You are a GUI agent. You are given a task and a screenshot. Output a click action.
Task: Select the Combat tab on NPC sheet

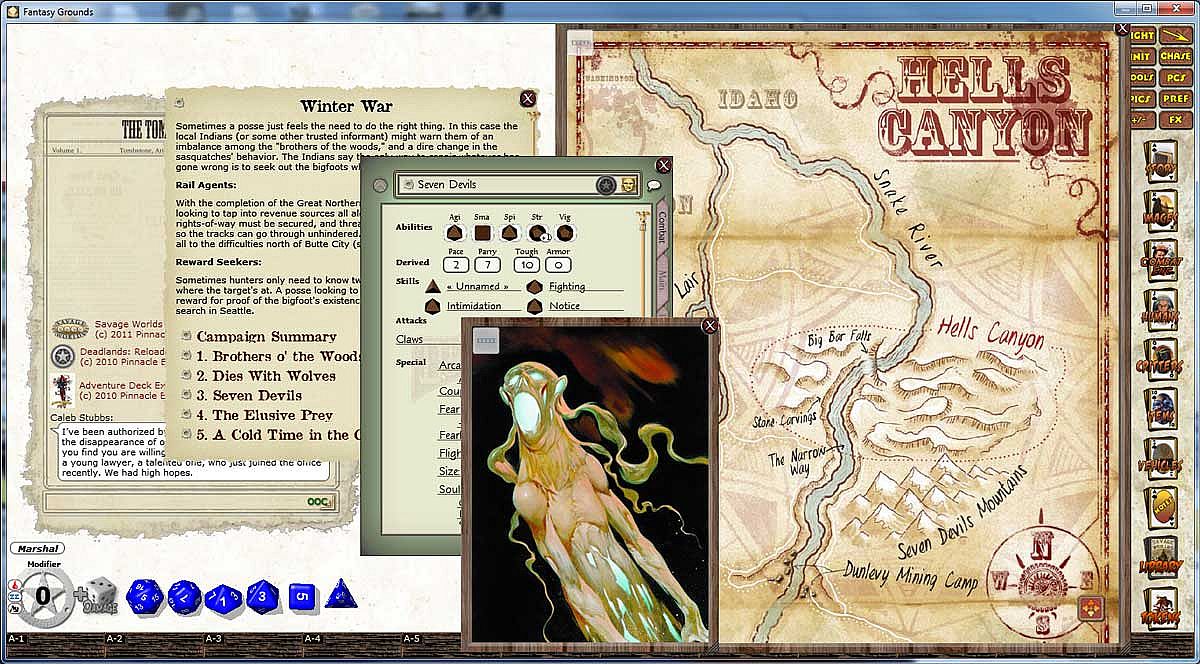click(x=661, y=228)
